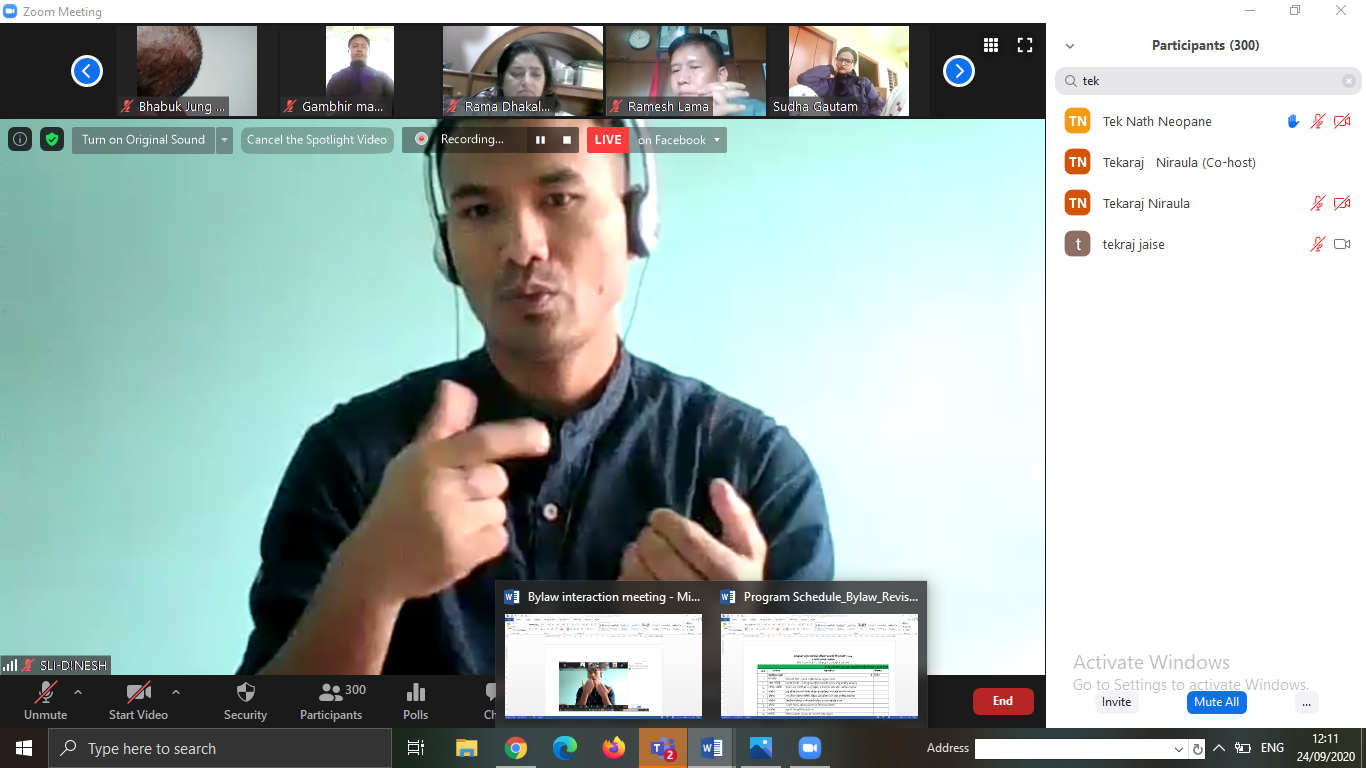Image resolution: width=1366 pixels, height=768 pixels.
Task: Click the red End meeting button
Action: pyautogui.click(x=1003, y=701)
